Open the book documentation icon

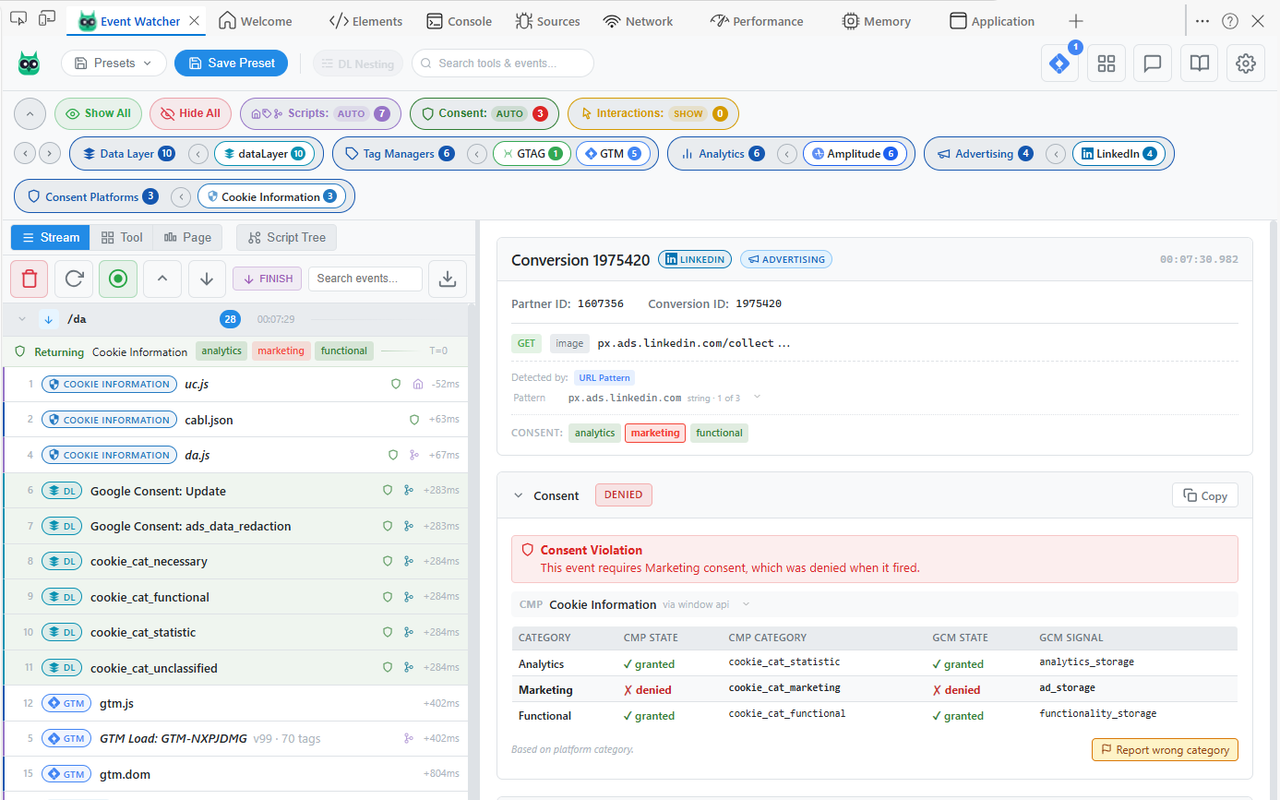pyautogui.click(x=1199, y=63)
